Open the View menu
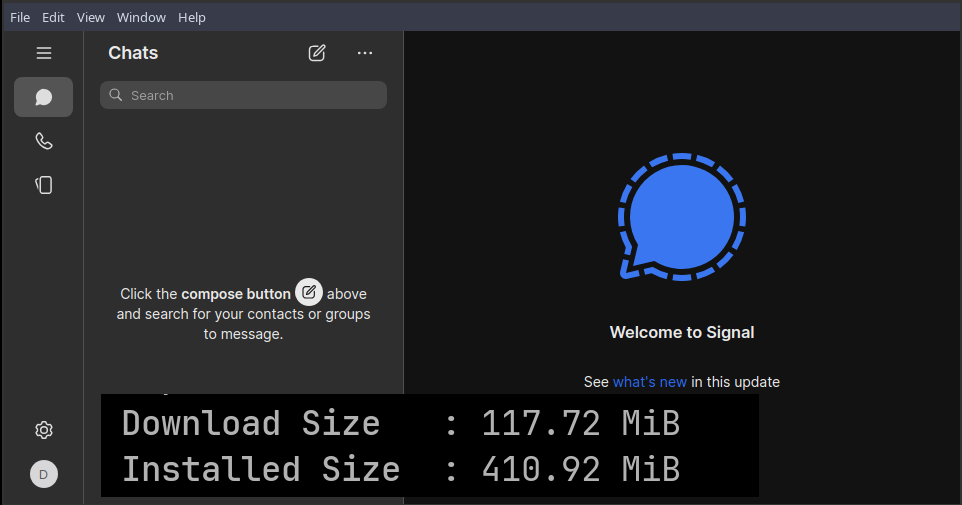The image size is (962, 505). 91,17
